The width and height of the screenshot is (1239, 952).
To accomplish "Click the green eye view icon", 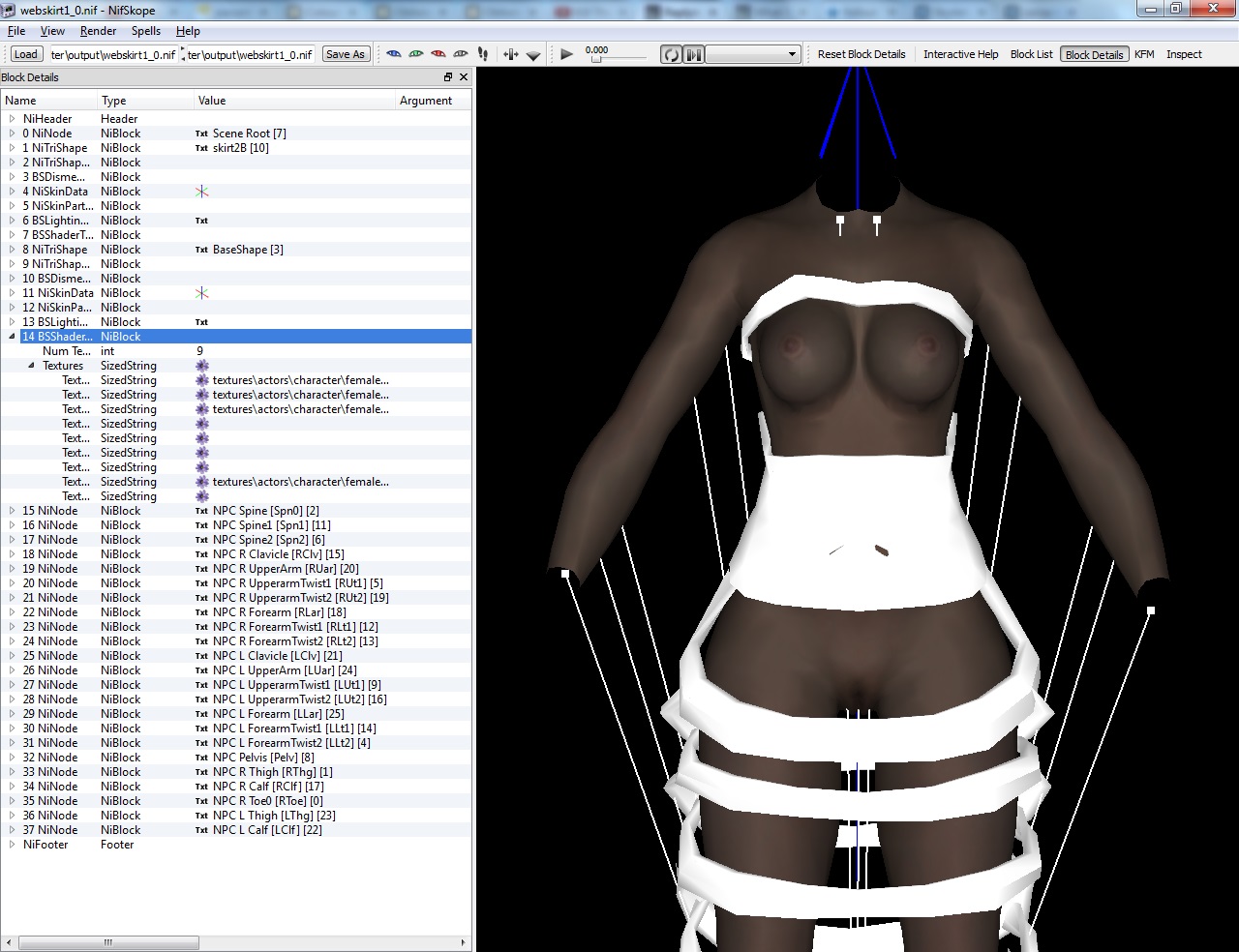I will 416,54.
